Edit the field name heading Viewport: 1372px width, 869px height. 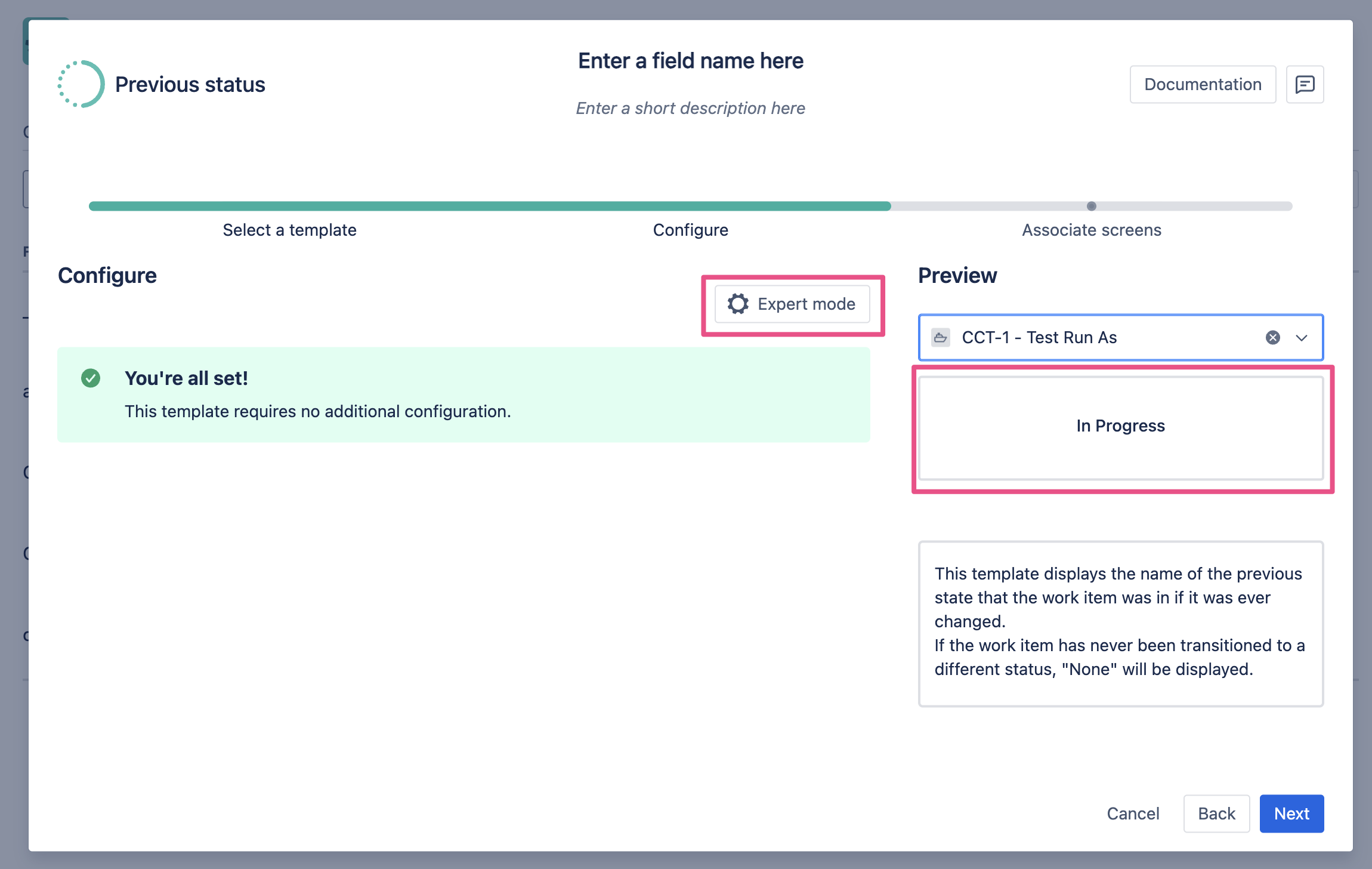[x=690, y=61]
